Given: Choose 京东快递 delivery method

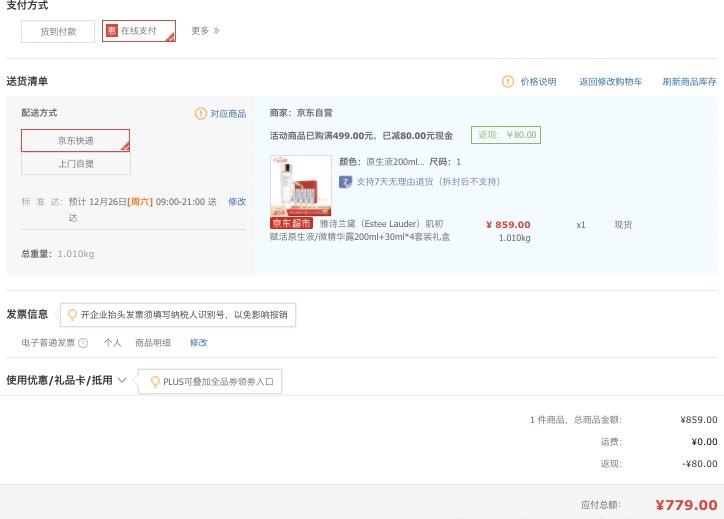Looking at the screenshot, I should 75,140.
